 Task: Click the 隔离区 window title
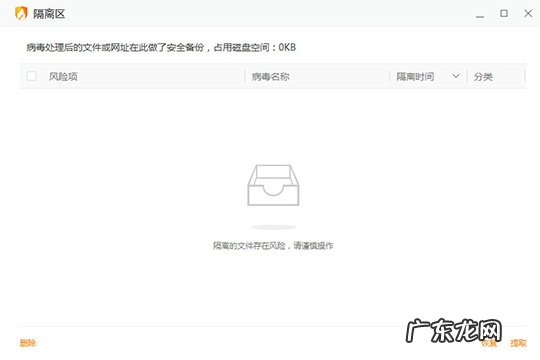49,14
